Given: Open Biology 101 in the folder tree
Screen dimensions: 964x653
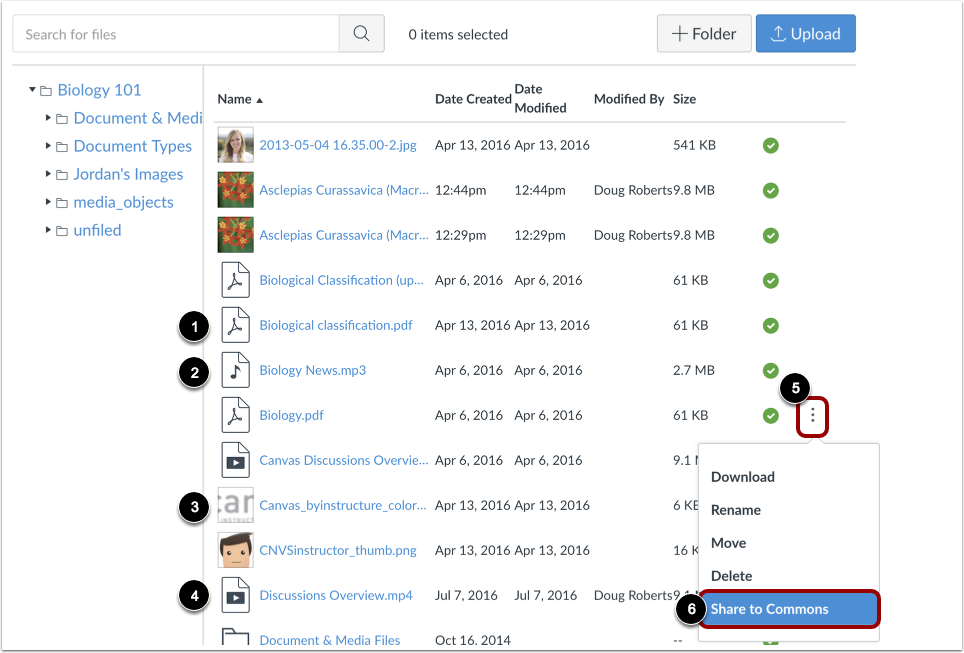Looking at the screenshot, I should pos(99,90).
